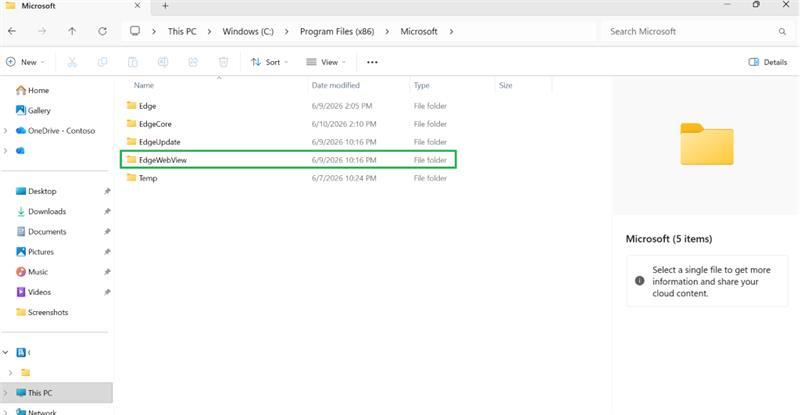
Task: Click the info icon in details pane
Action: click(639, 281)
